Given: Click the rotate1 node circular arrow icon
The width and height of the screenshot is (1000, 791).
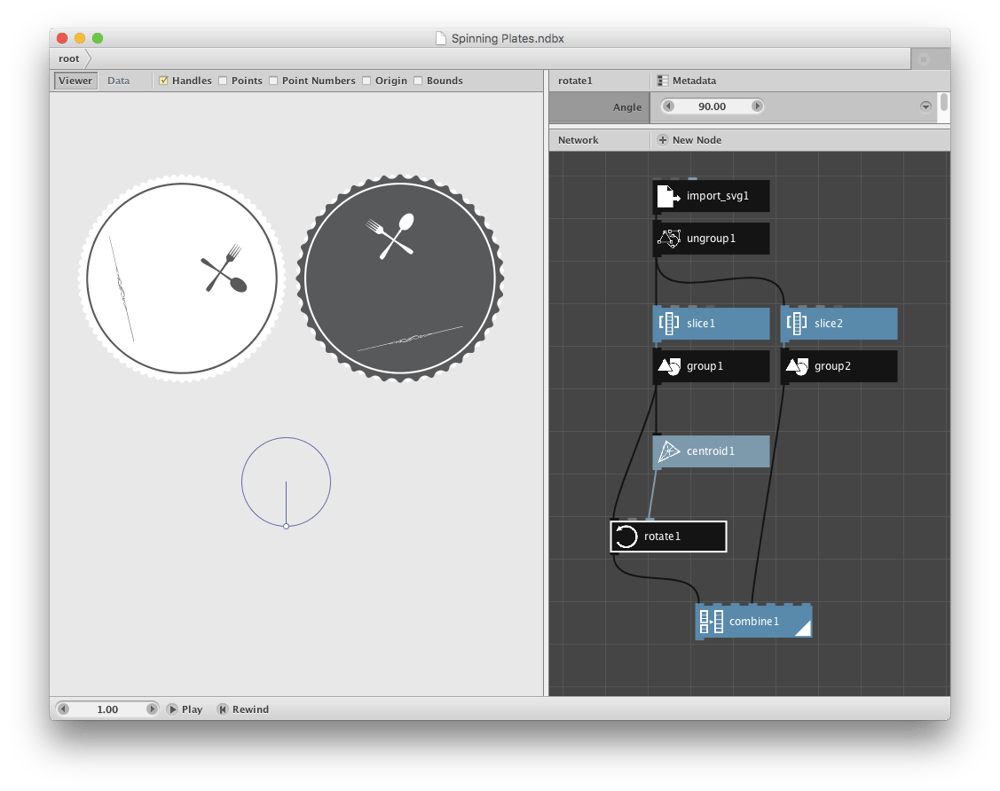Looking at the screenshot, I should tap(626, 536).
